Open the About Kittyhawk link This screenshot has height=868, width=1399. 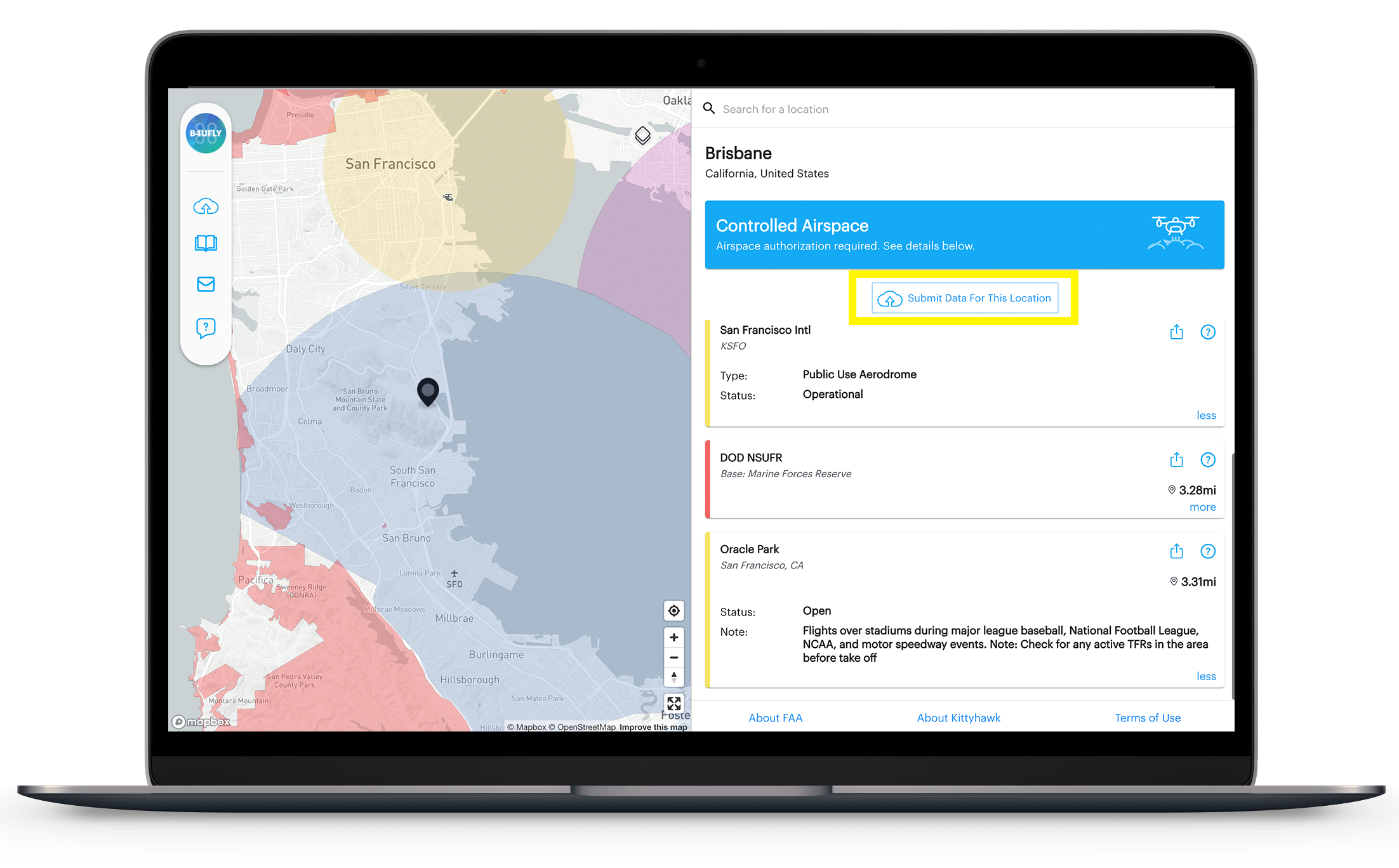[958, 718]
